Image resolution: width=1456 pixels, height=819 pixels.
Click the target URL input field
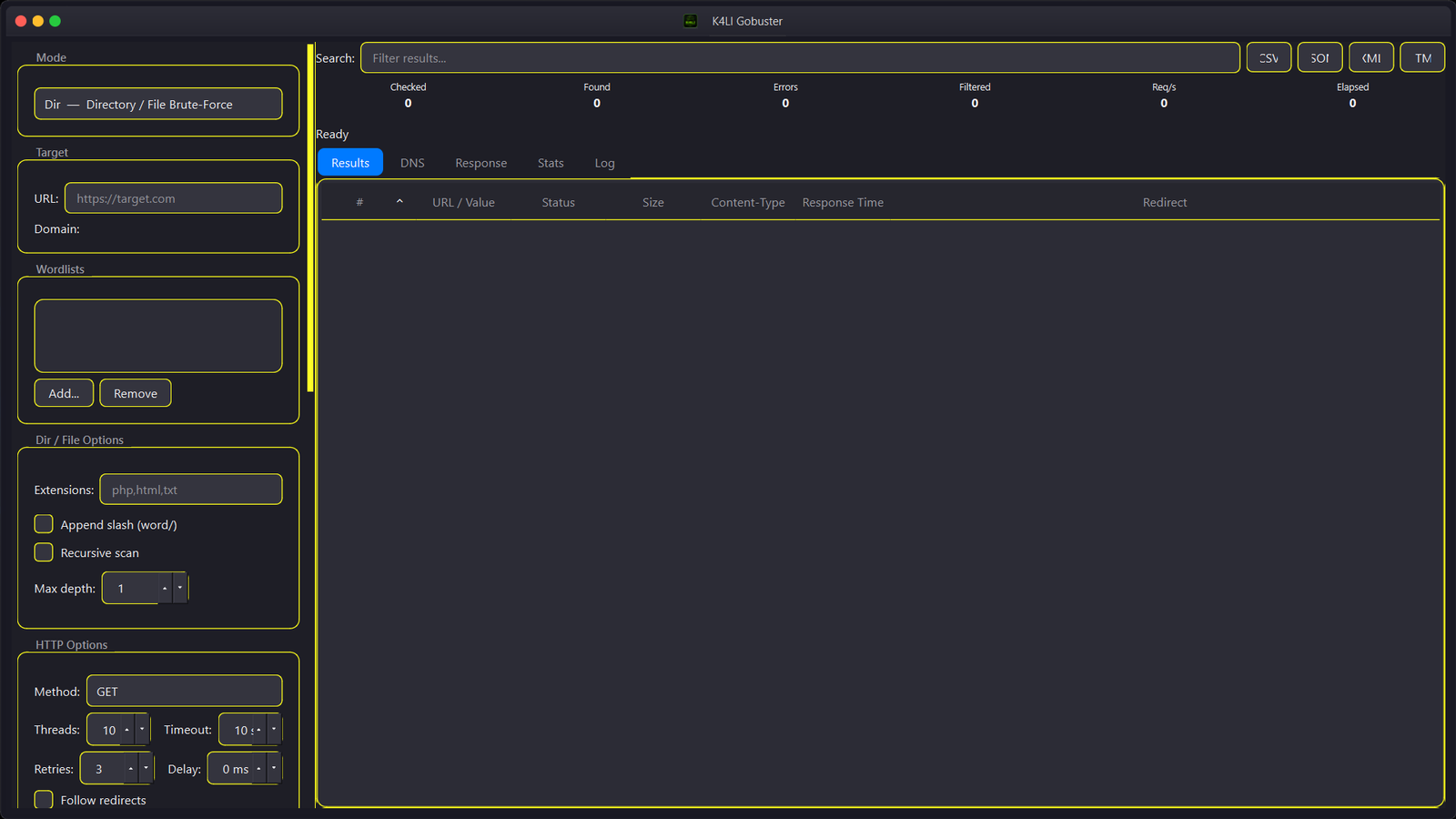pos(174,198)
